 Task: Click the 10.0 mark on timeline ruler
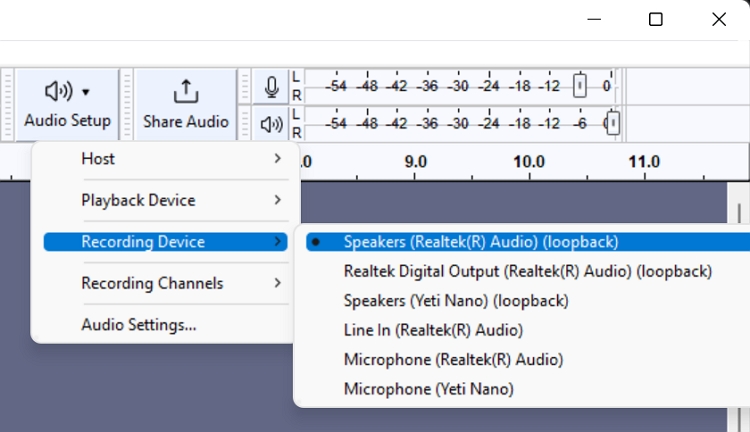(528, 162)
